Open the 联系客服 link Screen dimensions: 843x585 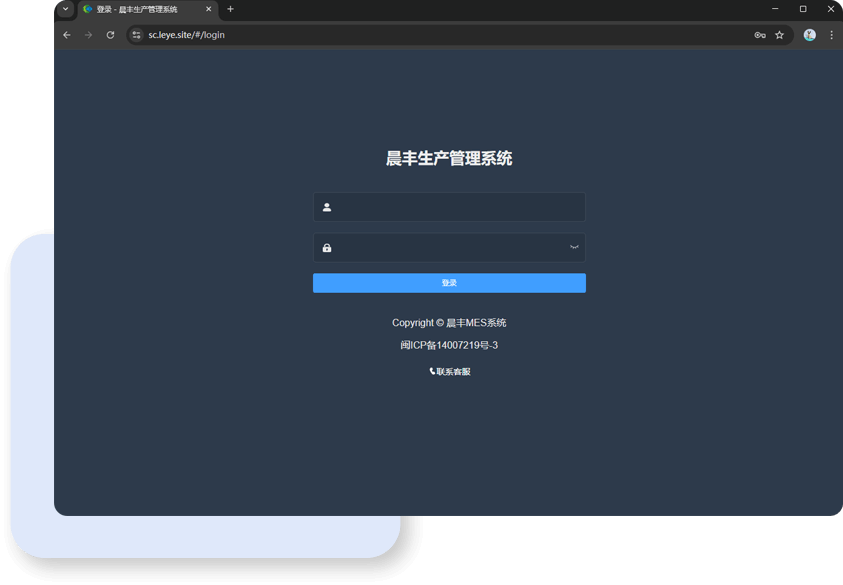[450, 372]
